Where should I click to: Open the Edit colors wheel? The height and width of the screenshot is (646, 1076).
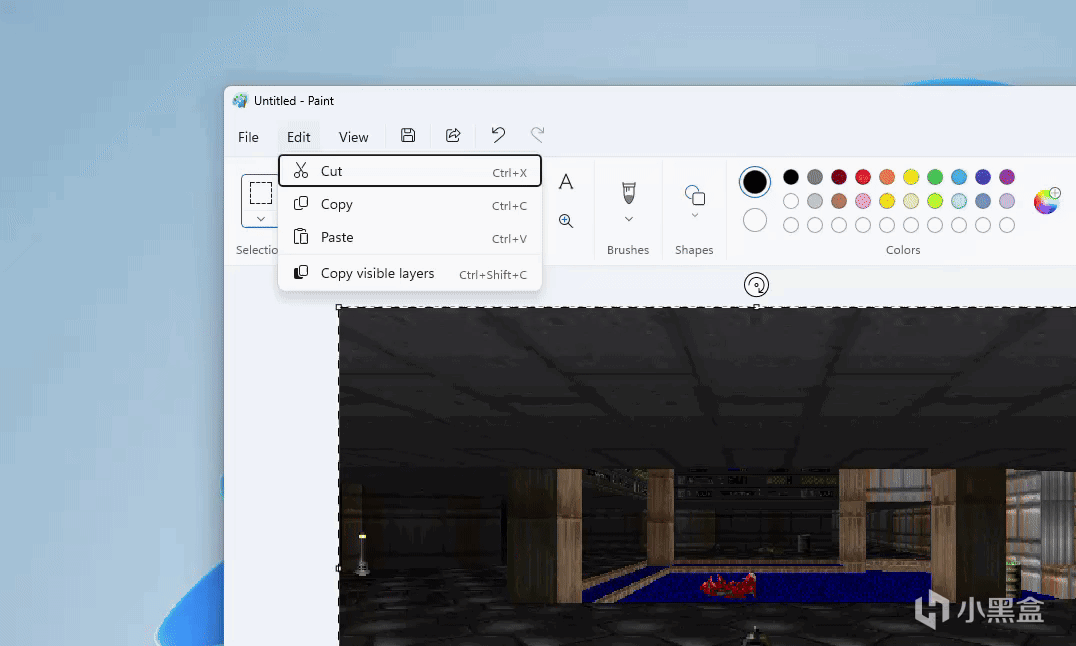(x=1047, y=201)
